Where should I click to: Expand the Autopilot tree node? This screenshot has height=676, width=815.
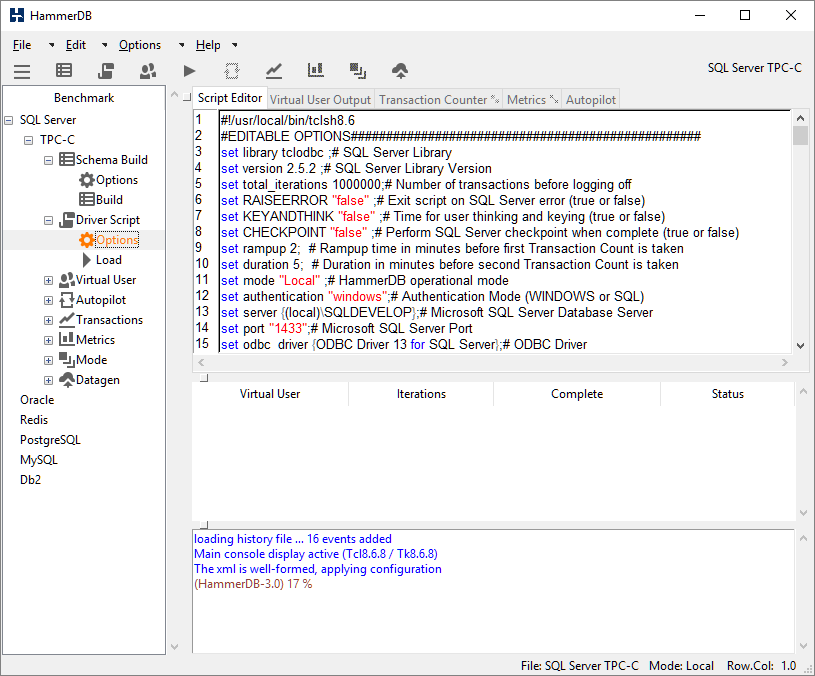(48, 300)
